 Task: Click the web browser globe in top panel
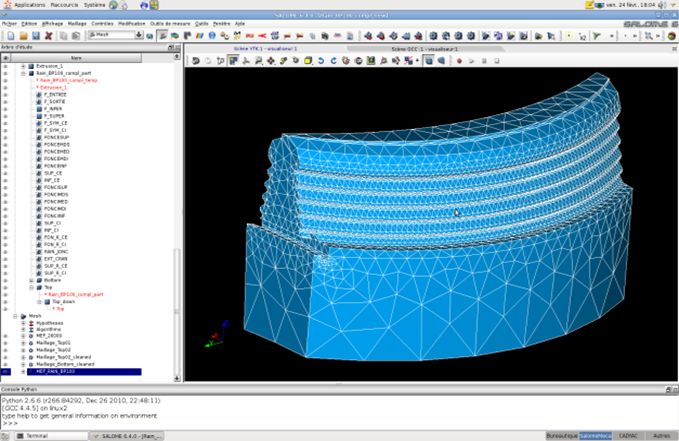coord(113,5)
